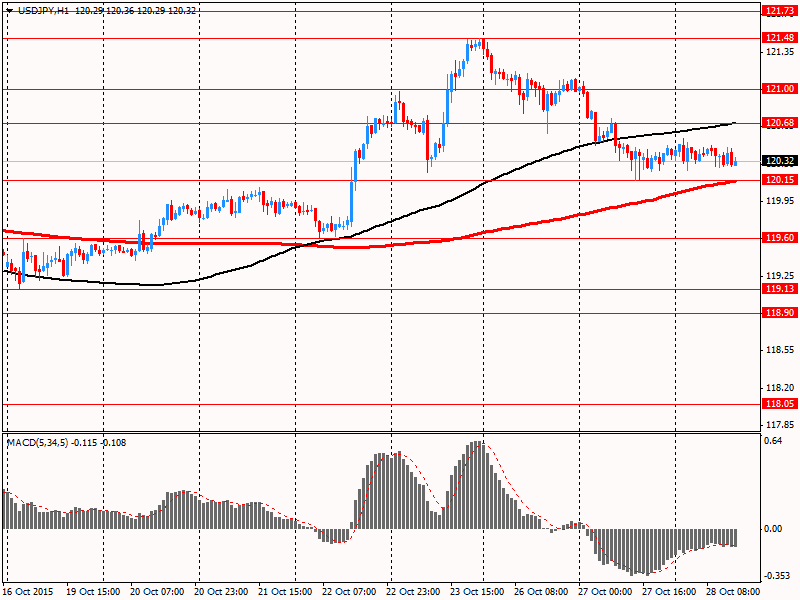Select the 118.90 red price level label
The height and width of the screenshot is (600, 800).
pos(780,313)
